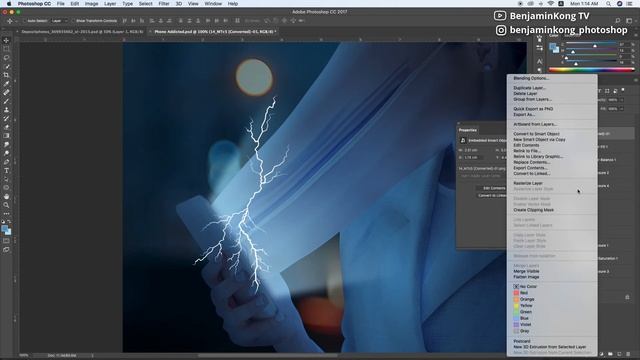Click the new adjustment layer icon

click(602, 354)
